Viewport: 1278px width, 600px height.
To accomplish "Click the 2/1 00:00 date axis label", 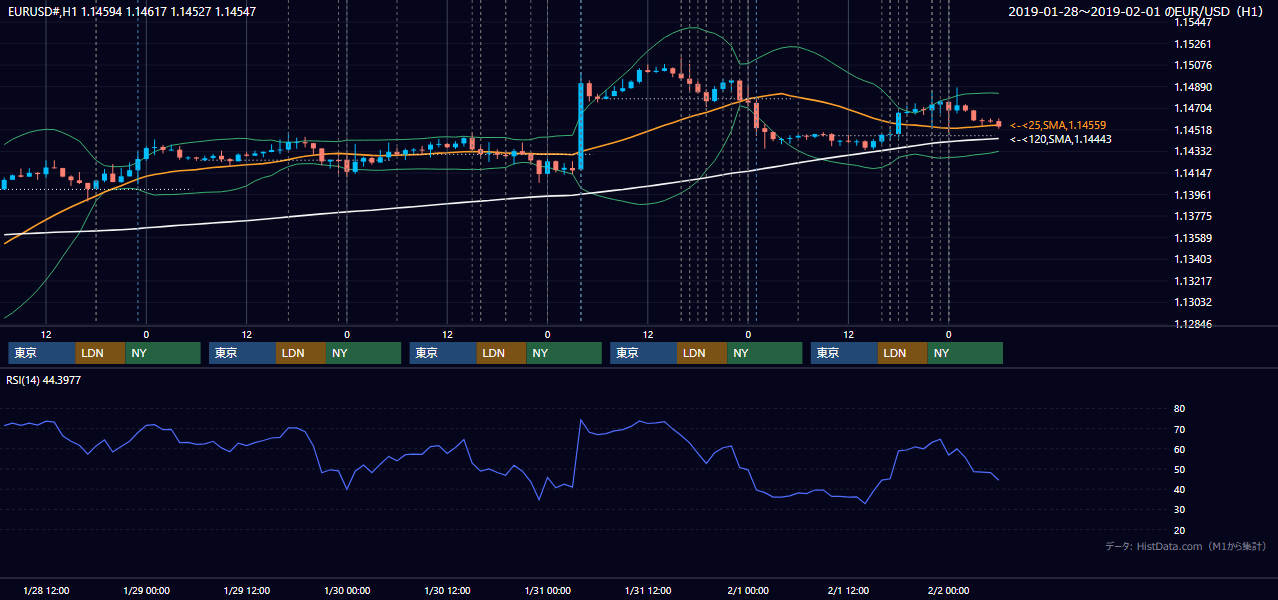I will 748,590.
